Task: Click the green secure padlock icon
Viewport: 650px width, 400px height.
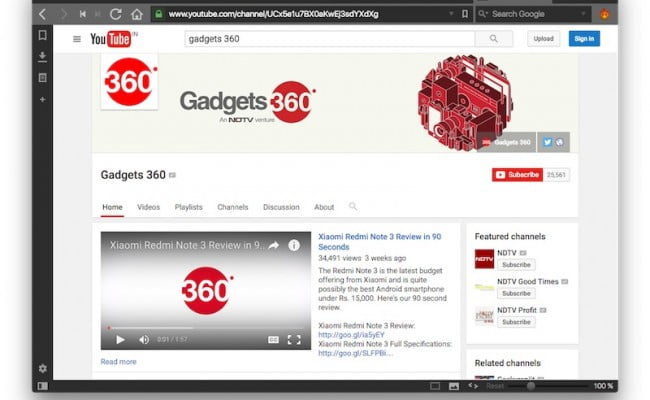Action: coord(158,14)
